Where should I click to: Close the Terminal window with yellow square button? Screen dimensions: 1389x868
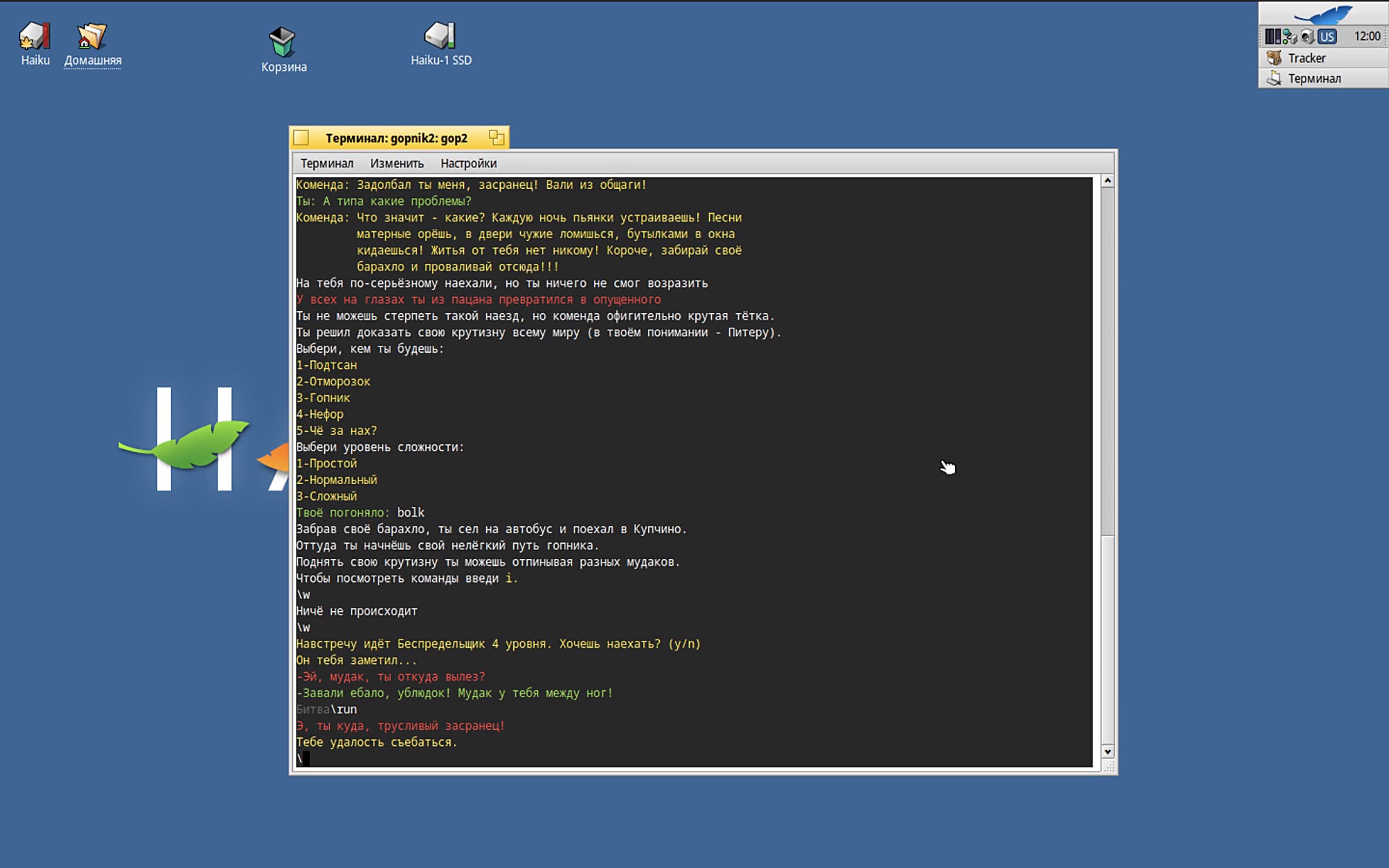(x=301, y=137)
